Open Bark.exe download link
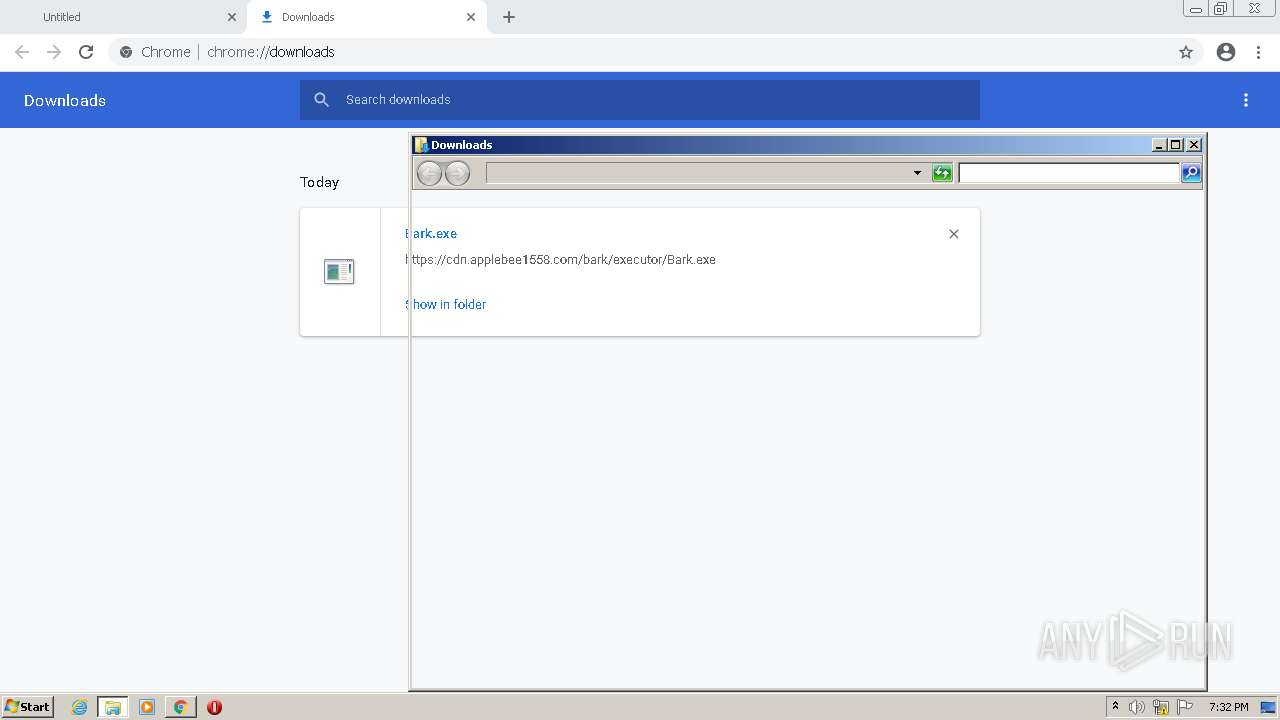The height and width of the screenshot is (720, 1280). (431, 233)
